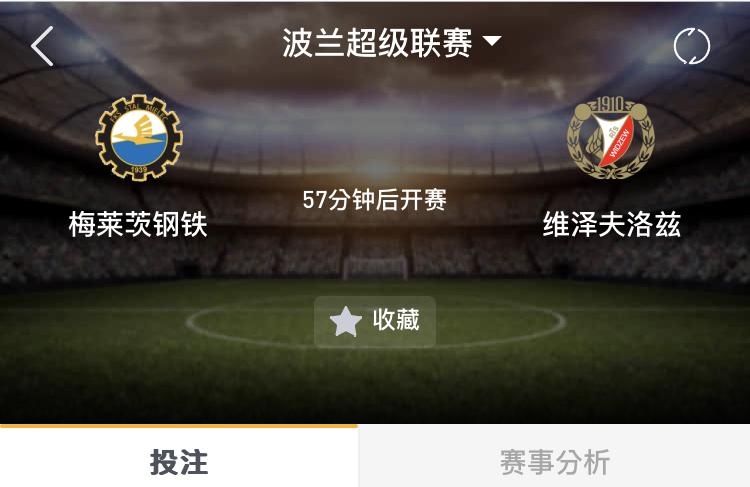Tap the star icon beside 收藏

345,321
